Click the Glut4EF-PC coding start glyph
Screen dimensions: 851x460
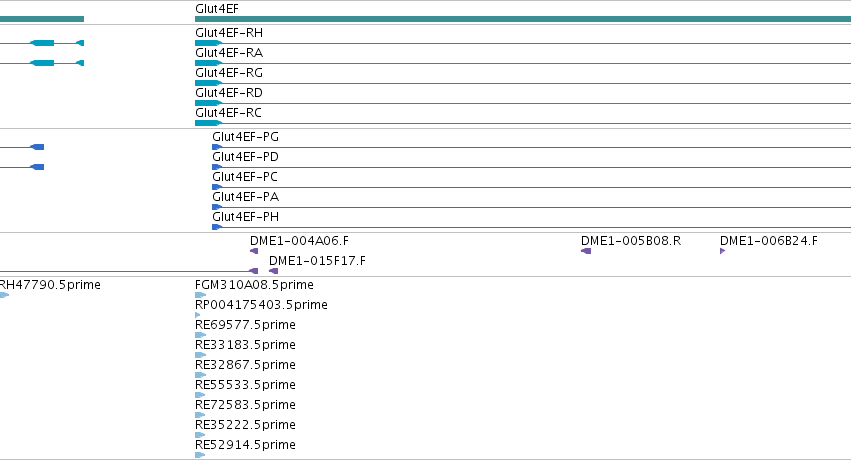point(217,187)
